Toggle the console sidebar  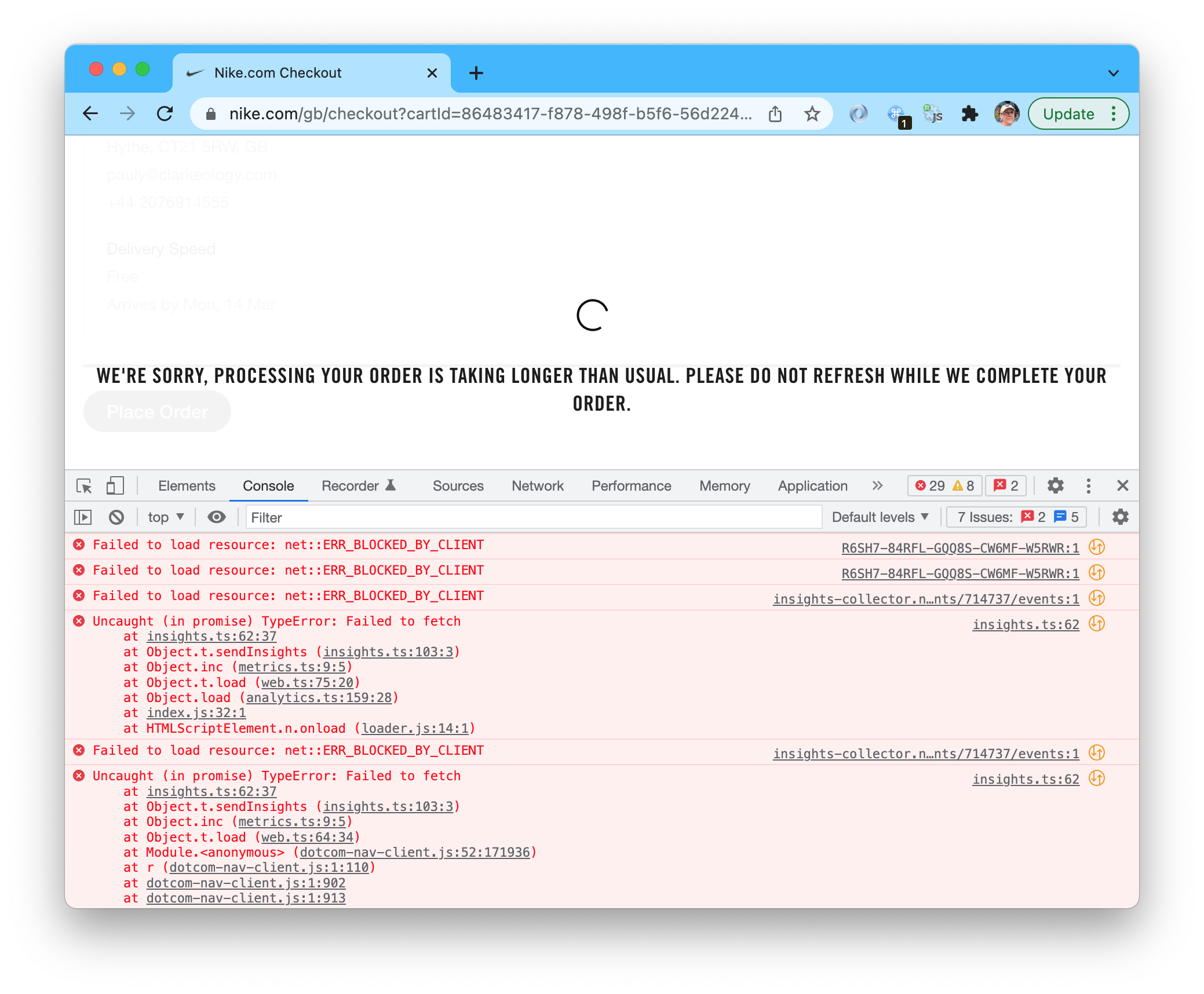pos(83,517)
